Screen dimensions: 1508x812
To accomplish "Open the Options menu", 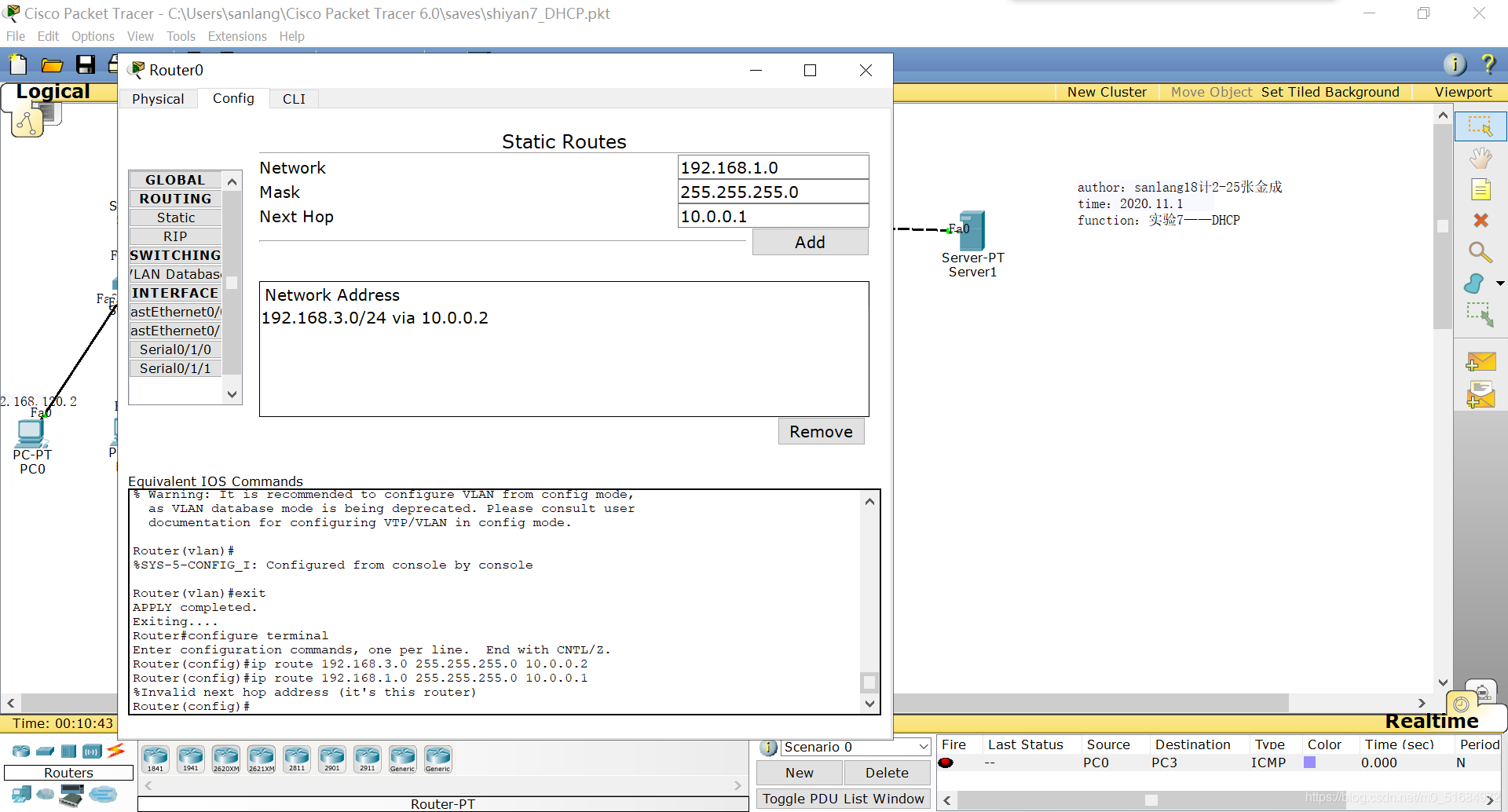I will [x=93, y=36].
